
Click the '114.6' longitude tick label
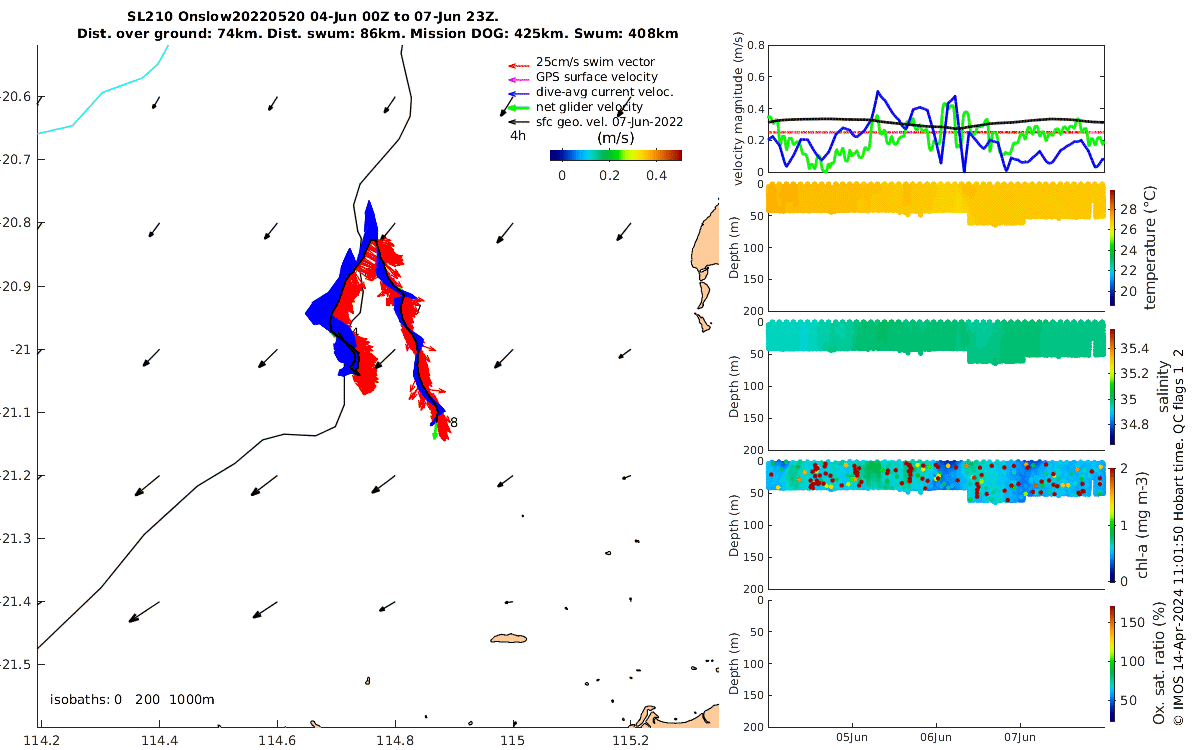click(277, 741)
